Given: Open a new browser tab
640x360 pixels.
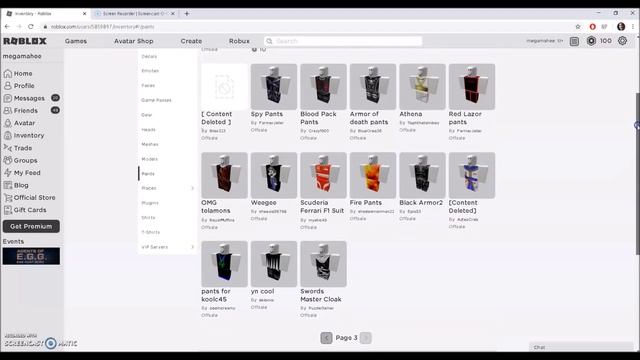Looking at the screenshot, I should coord(187,13).
